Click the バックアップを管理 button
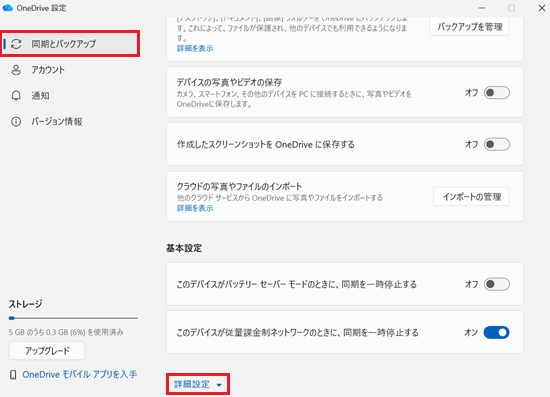 470,27
